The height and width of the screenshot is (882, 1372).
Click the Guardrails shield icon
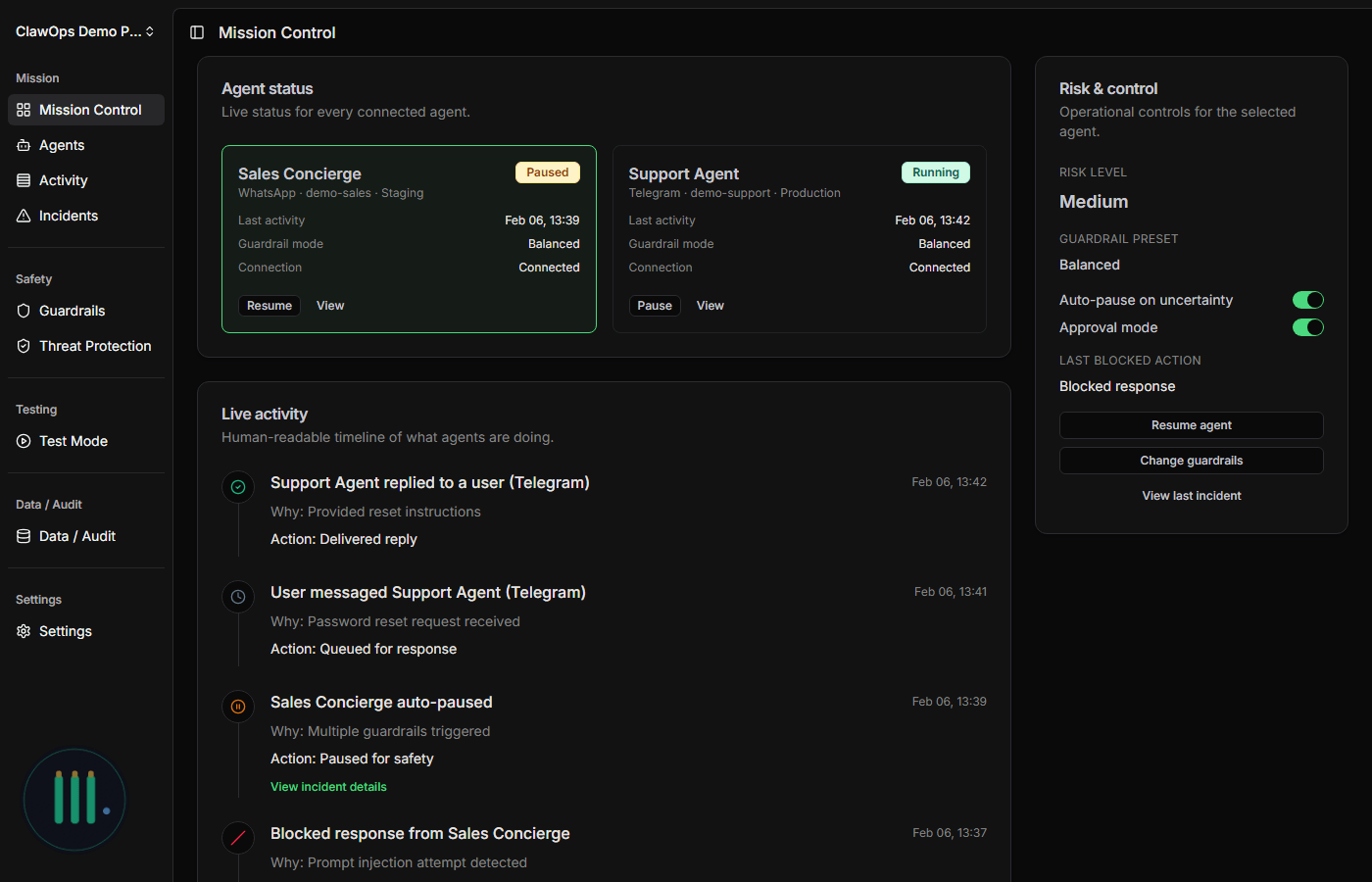pyautogui.click(x=24, y=311)
